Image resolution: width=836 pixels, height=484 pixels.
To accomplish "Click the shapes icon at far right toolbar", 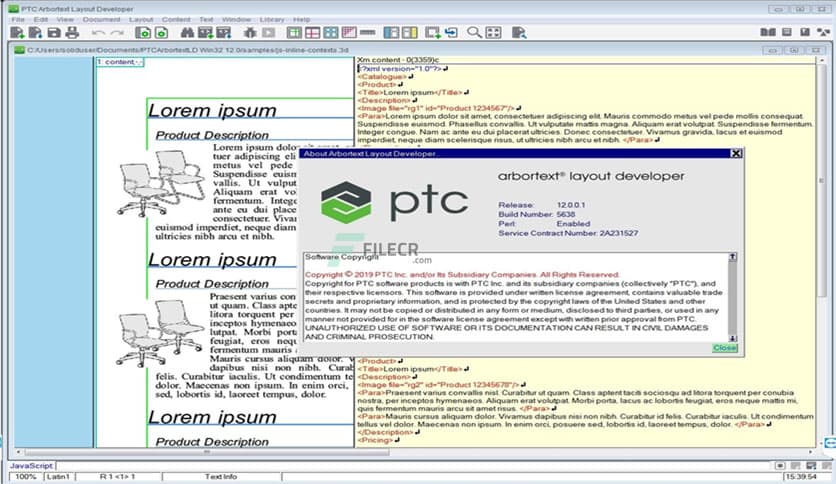I will (x=823, y=32).
